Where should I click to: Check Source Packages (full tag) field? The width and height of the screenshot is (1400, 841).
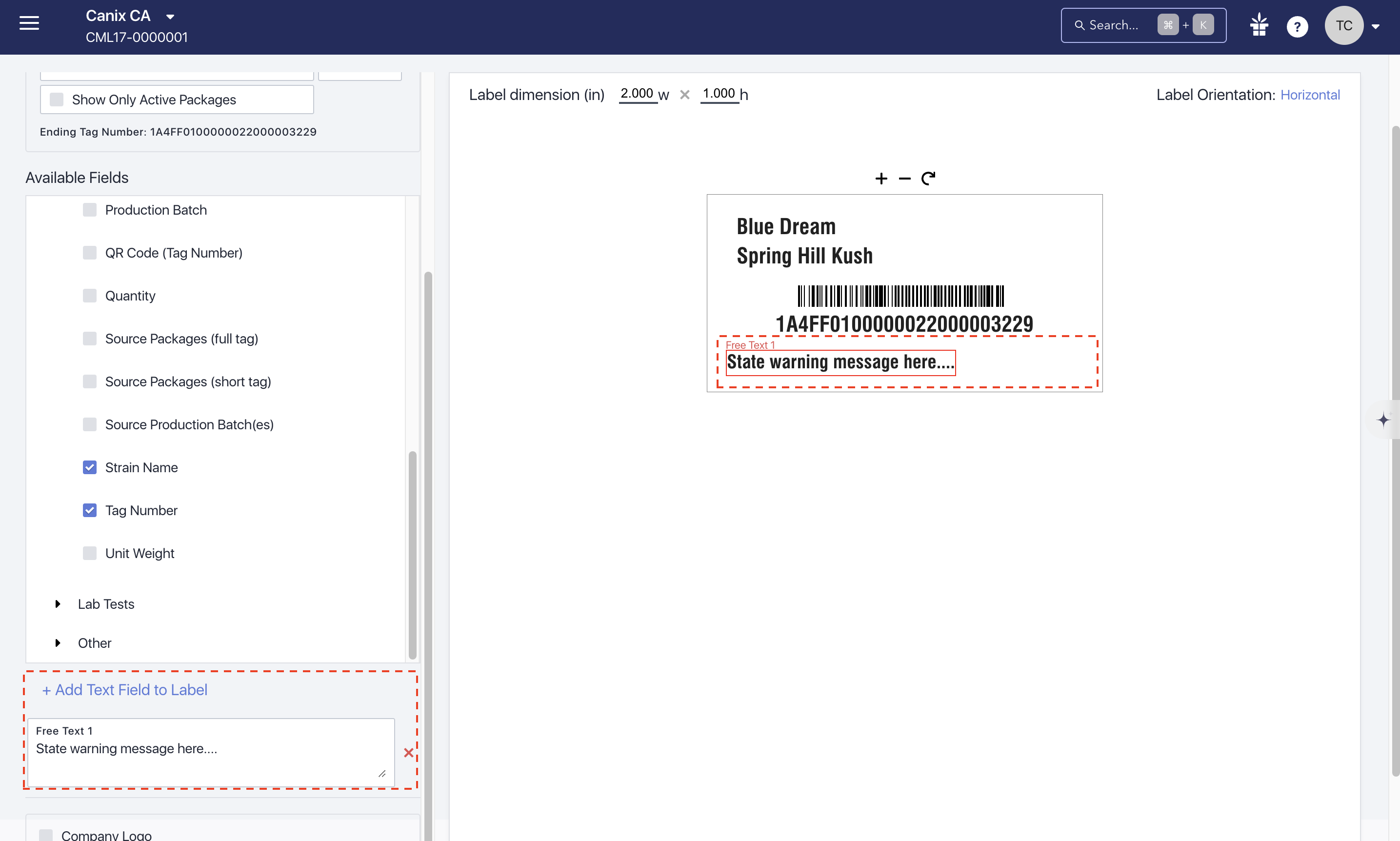[x=90, y=339]
